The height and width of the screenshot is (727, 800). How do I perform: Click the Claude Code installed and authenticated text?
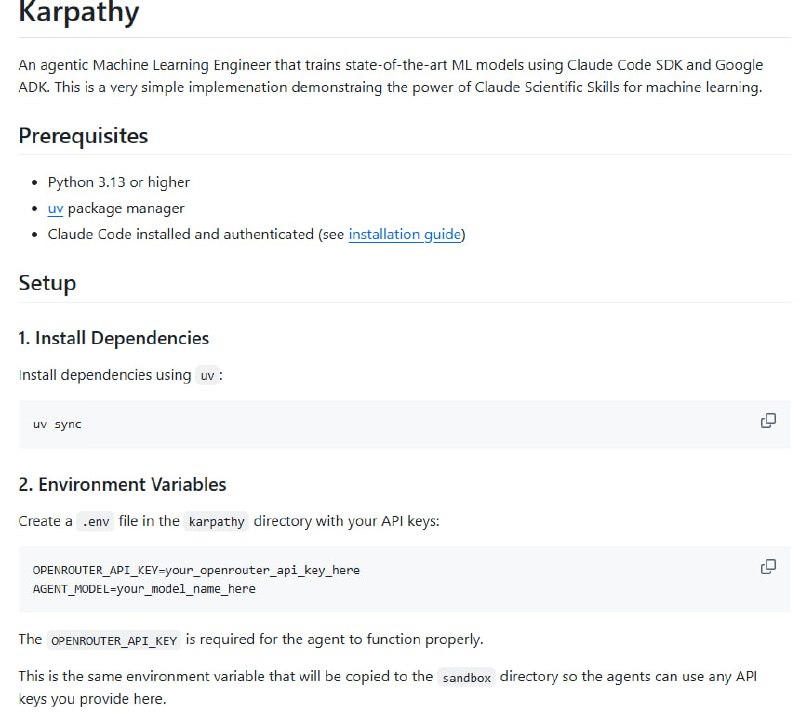[180, 234]
